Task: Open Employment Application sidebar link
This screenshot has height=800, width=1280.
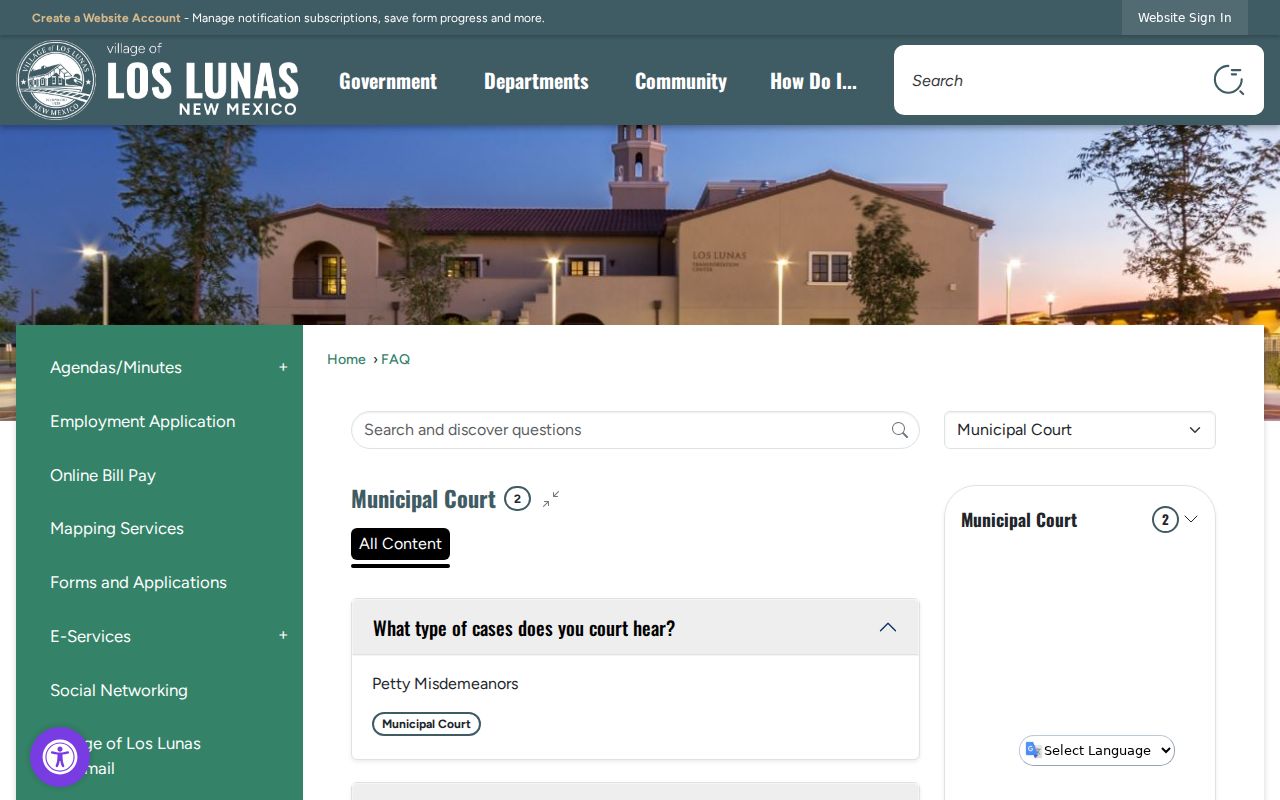Action: click(x=143, y=421)
